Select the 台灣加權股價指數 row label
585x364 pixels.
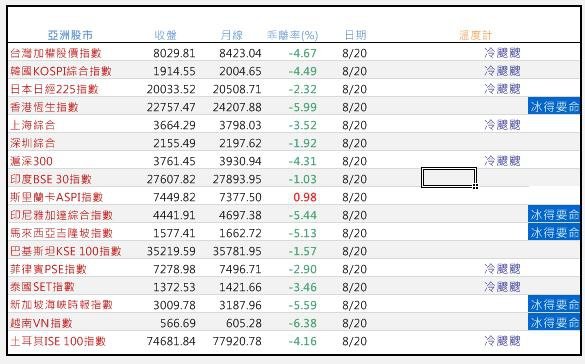(x=56, y=53)
